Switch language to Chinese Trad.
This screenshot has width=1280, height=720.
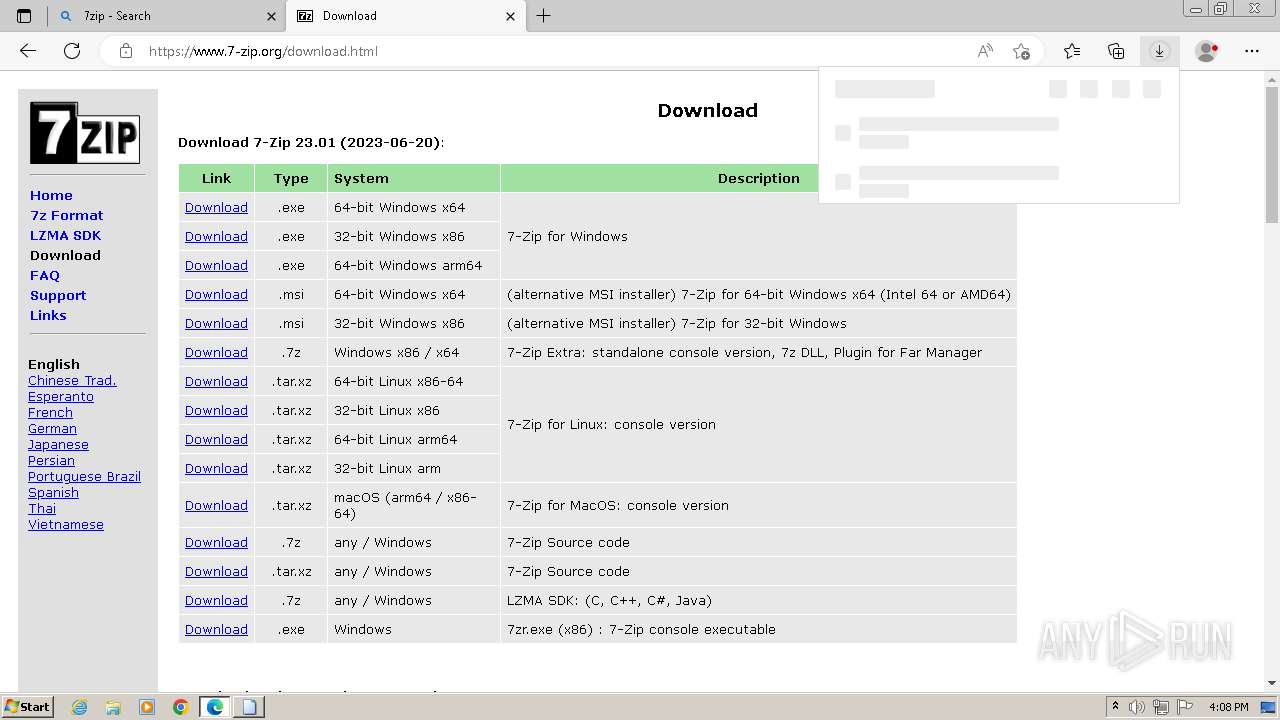point(72,380)
